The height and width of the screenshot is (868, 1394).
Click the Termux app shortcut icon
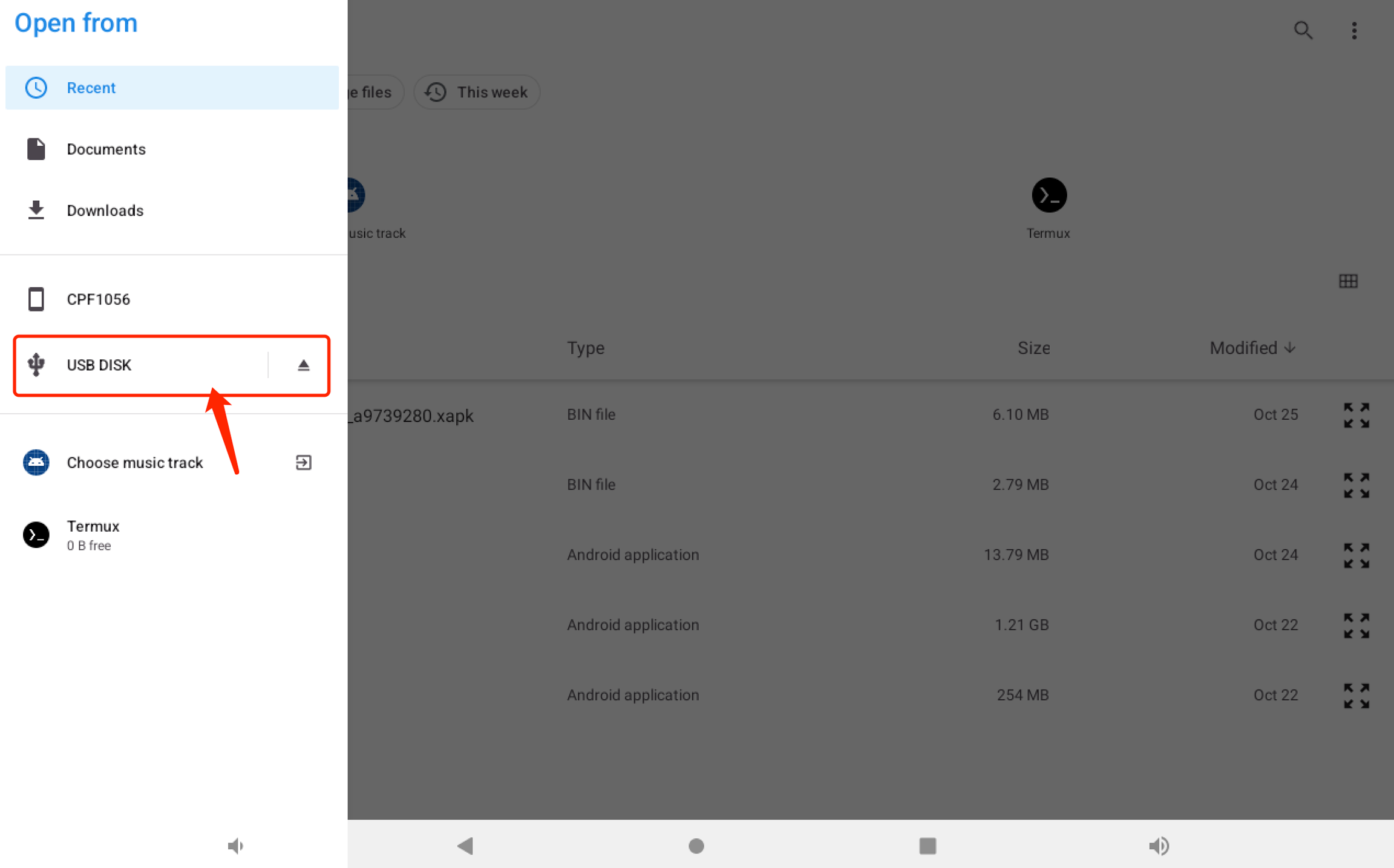coord(1049,195)
